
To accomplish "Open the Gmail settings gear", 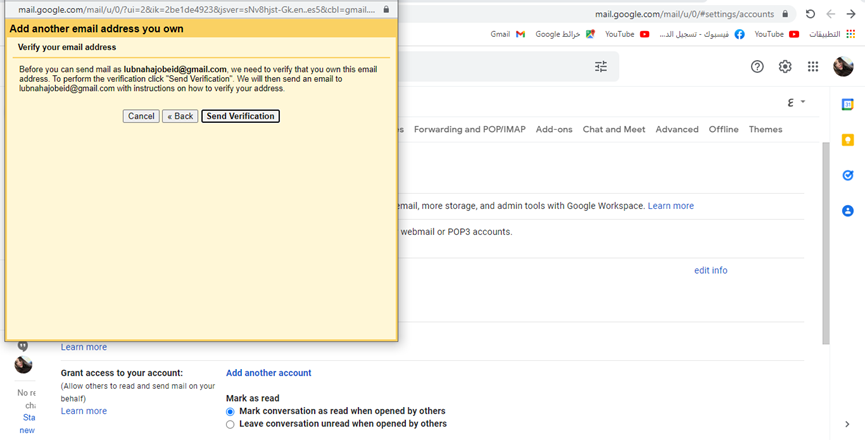I will [785, 67].
